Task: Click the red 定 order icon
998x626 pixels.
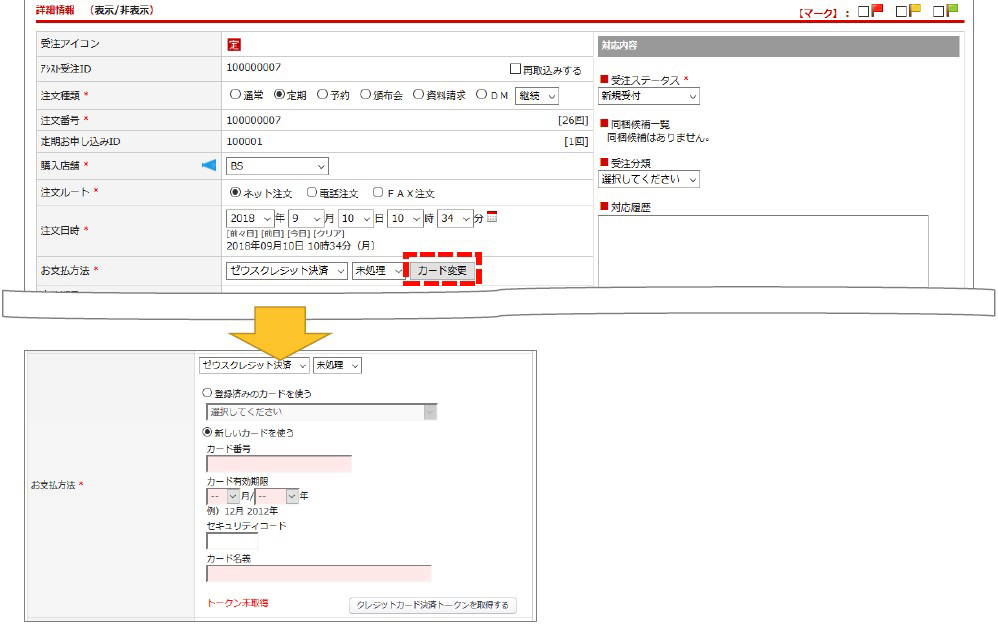Action: coord(234,44)
